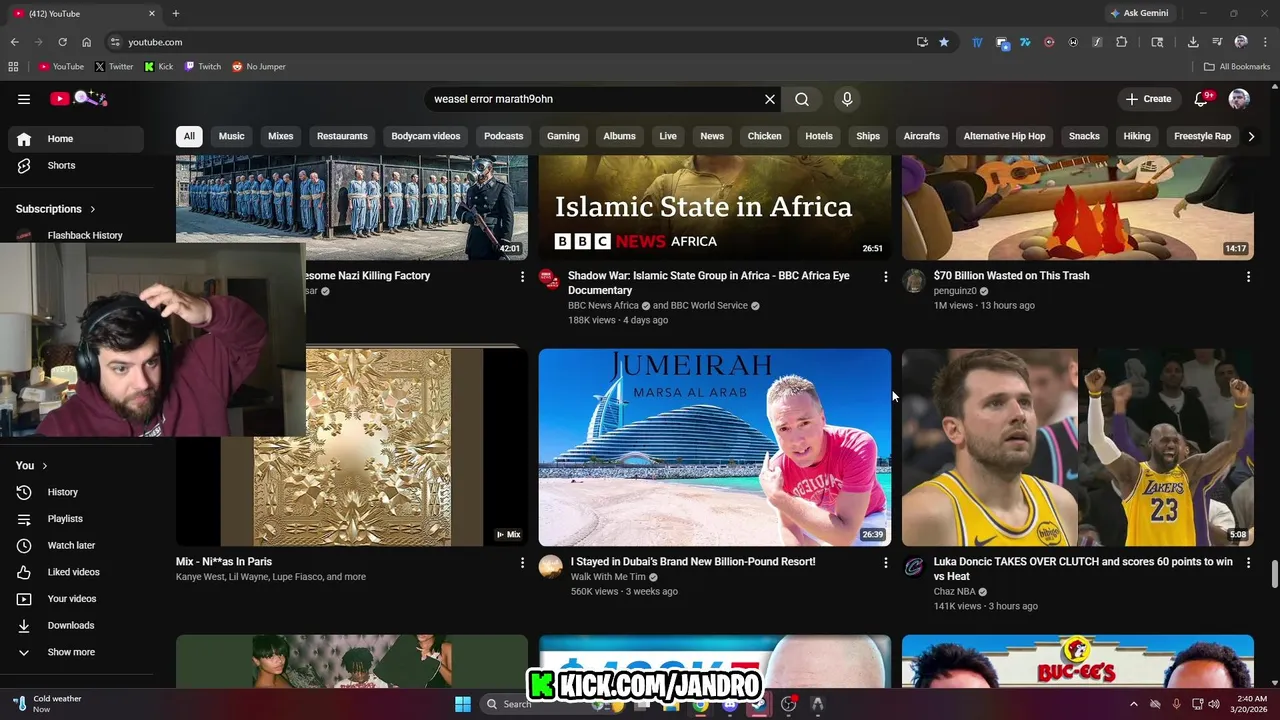This screenshot has height=720, width=1280.
Task: Select the Bodycam videos chip
Action: tap(426, 136)
